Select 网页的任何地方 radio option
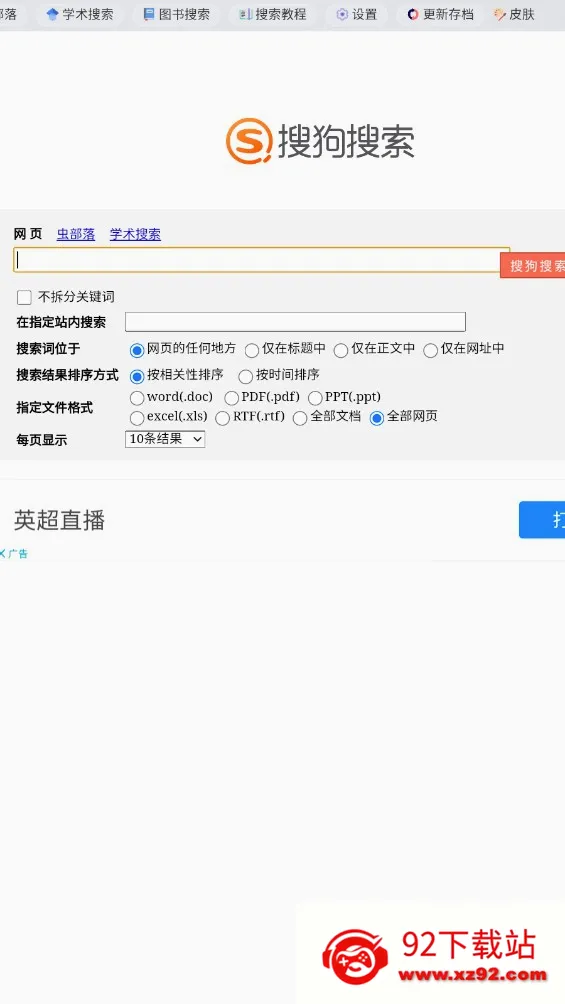The height and width of the screenshot is (1004, 565). point(136,350)
